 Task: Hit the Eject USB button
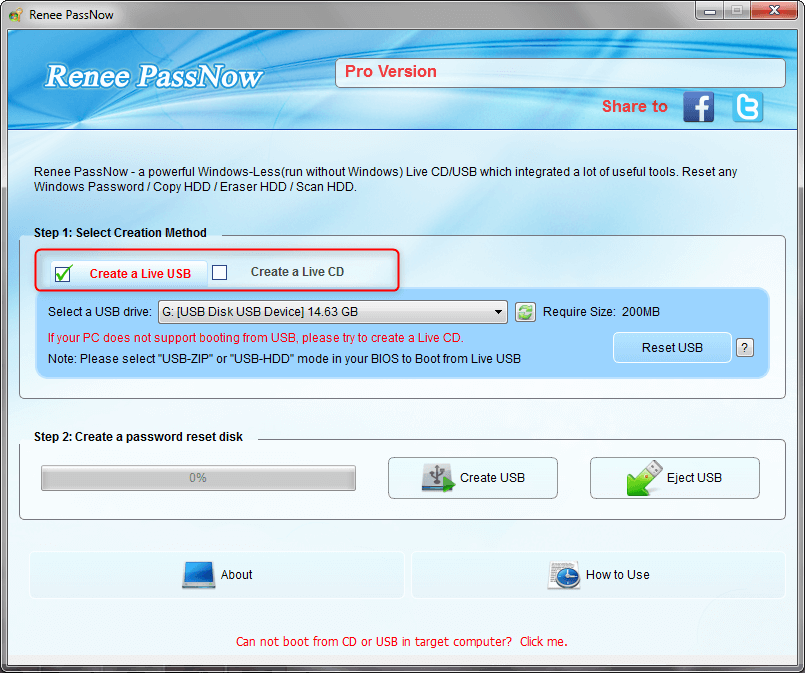point(674,478)
